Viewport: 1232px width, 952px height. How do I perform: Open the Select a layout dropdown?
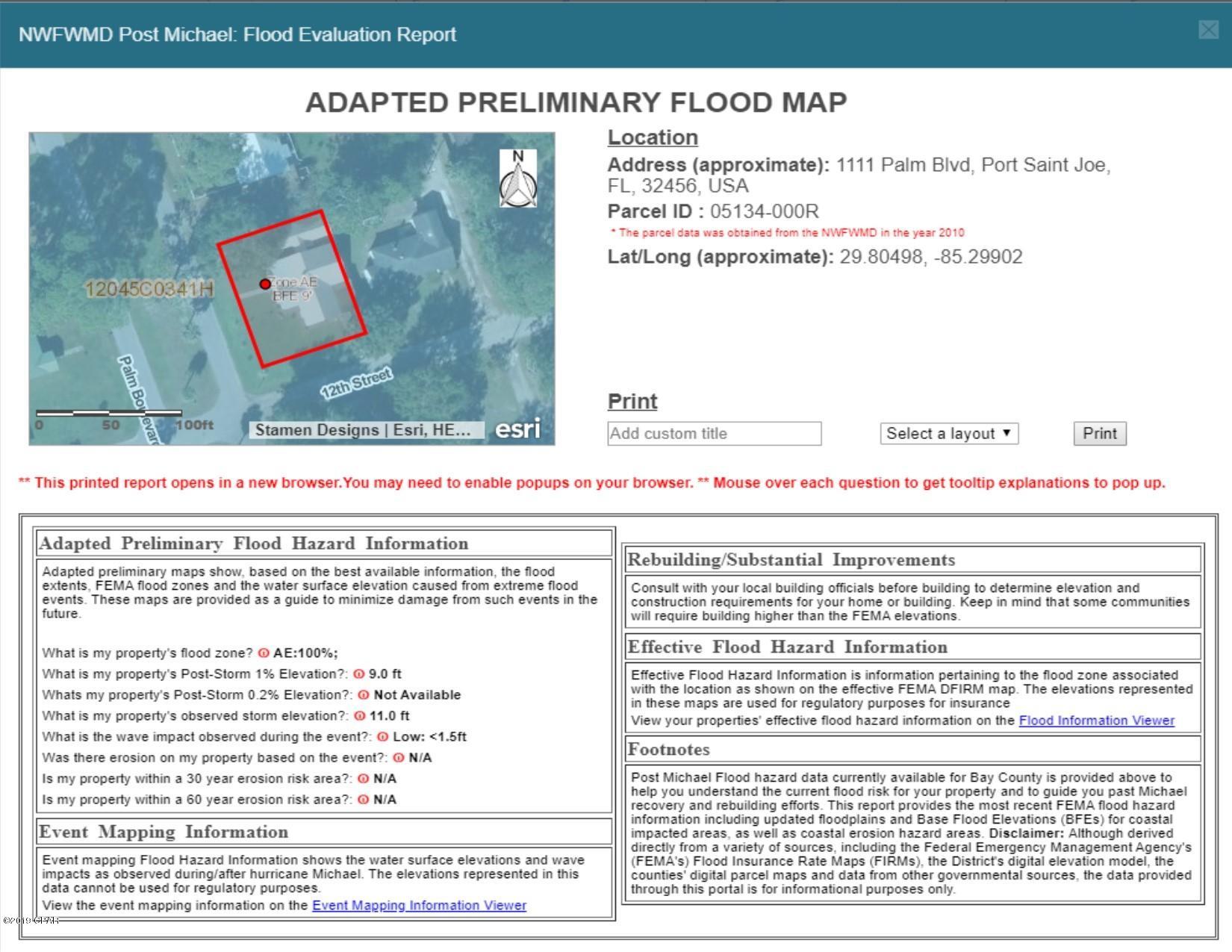coord(949,433)
